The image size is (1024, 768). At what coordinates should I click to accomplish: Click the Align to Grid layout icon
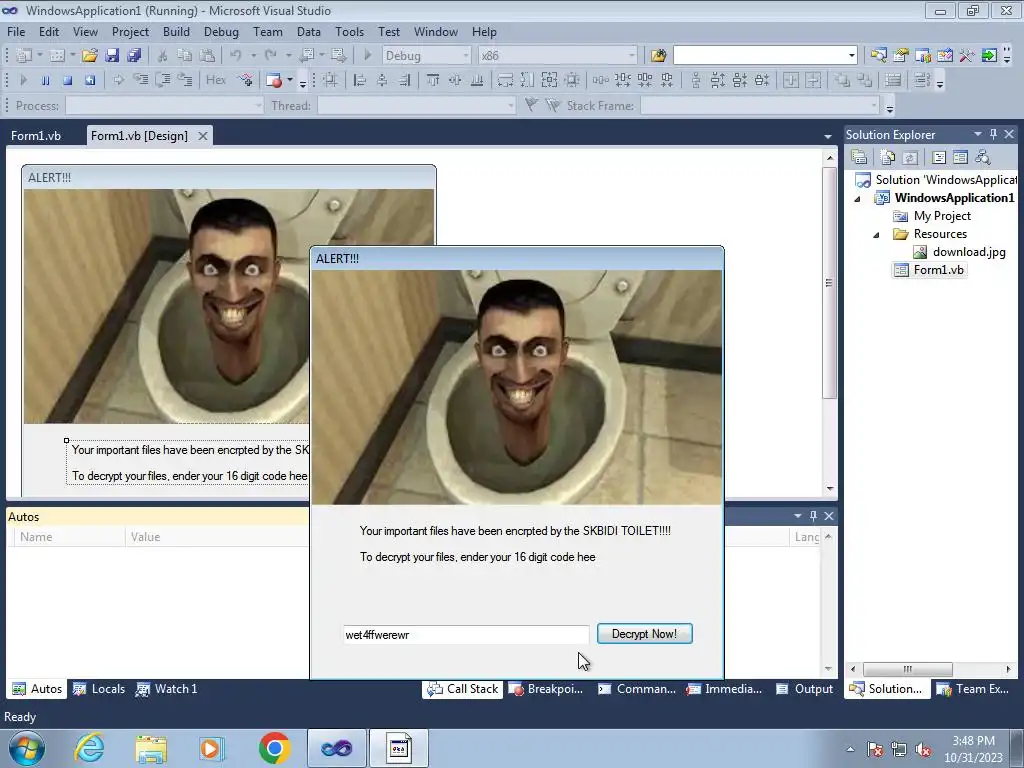tap(330, 80)
